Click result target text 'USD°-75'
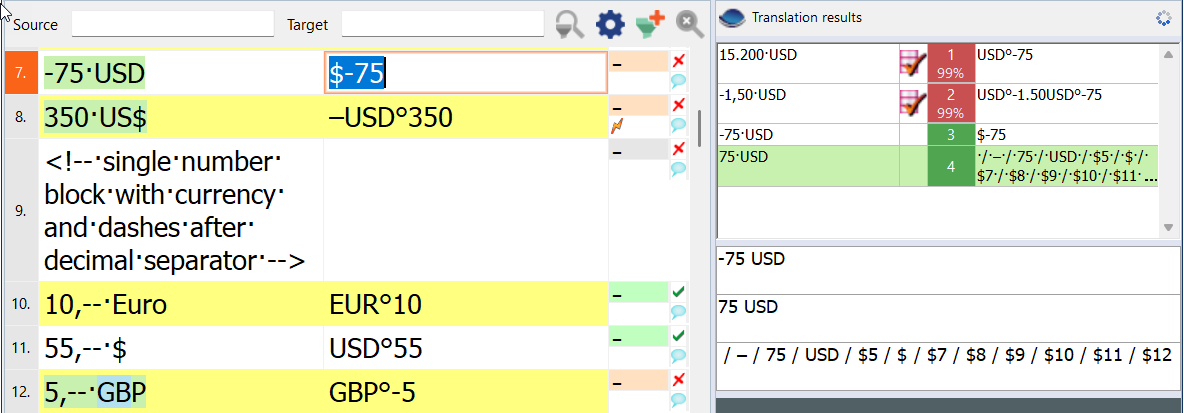Viewport: 1184px width, 413px height. 1005,54
